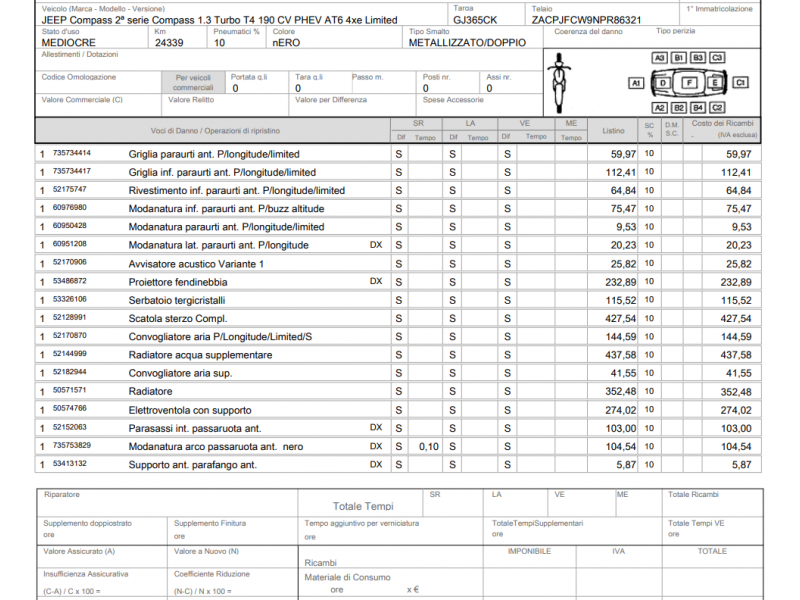
Task: Click the "Spese Accessorie" field label
Action: [x=453, y=99]
